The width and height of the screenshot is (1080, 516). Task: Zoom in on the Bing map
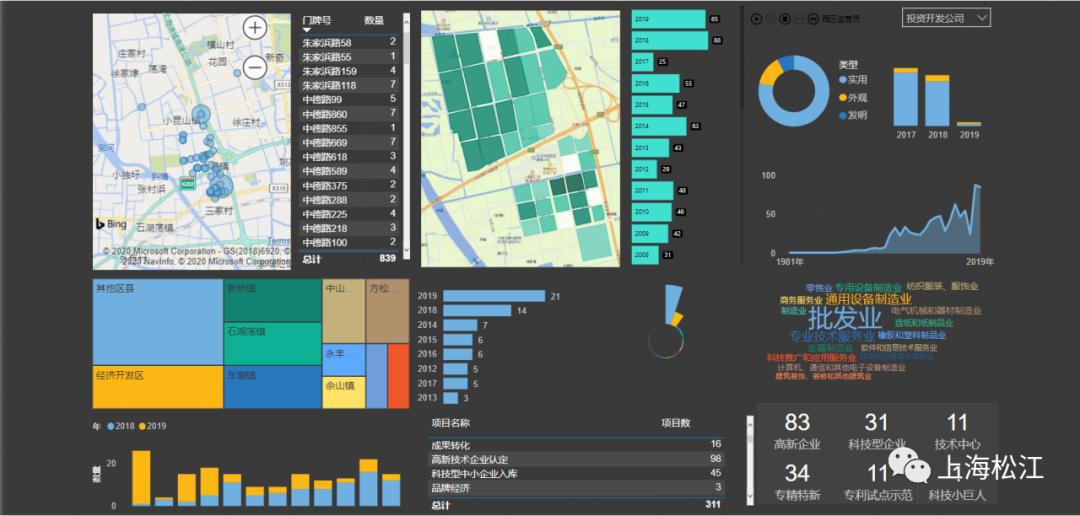[256, 28]
